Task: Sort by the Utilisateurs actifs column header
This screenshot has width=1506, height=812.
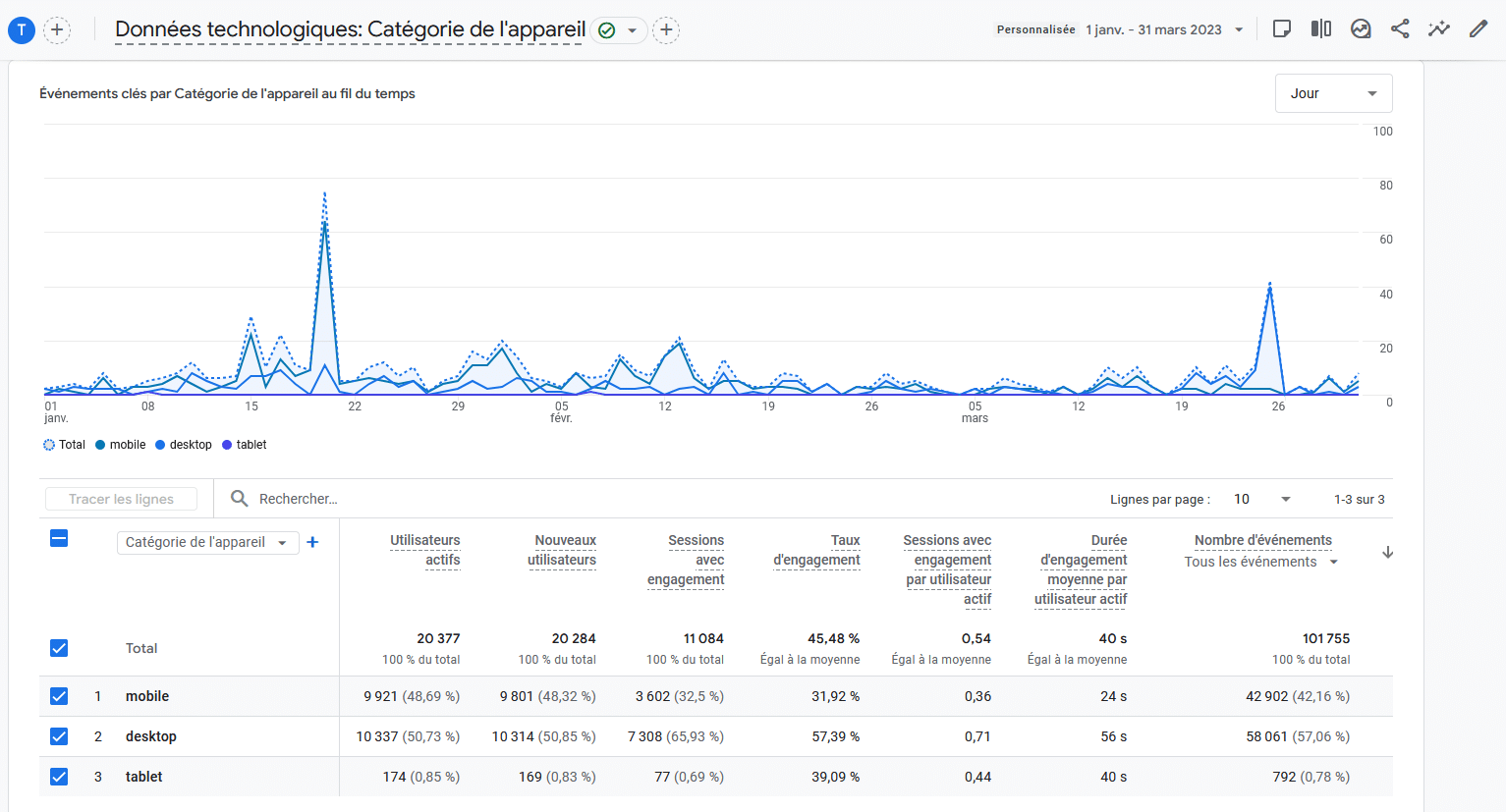Action: pyautogui.click(x=425, y=550)
